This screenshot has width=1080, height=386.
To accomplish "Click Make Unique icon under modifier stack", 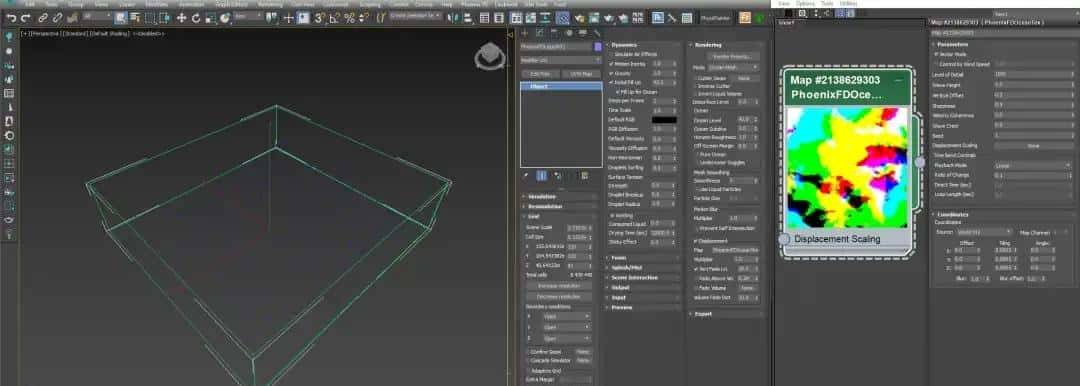I will 557,176.
